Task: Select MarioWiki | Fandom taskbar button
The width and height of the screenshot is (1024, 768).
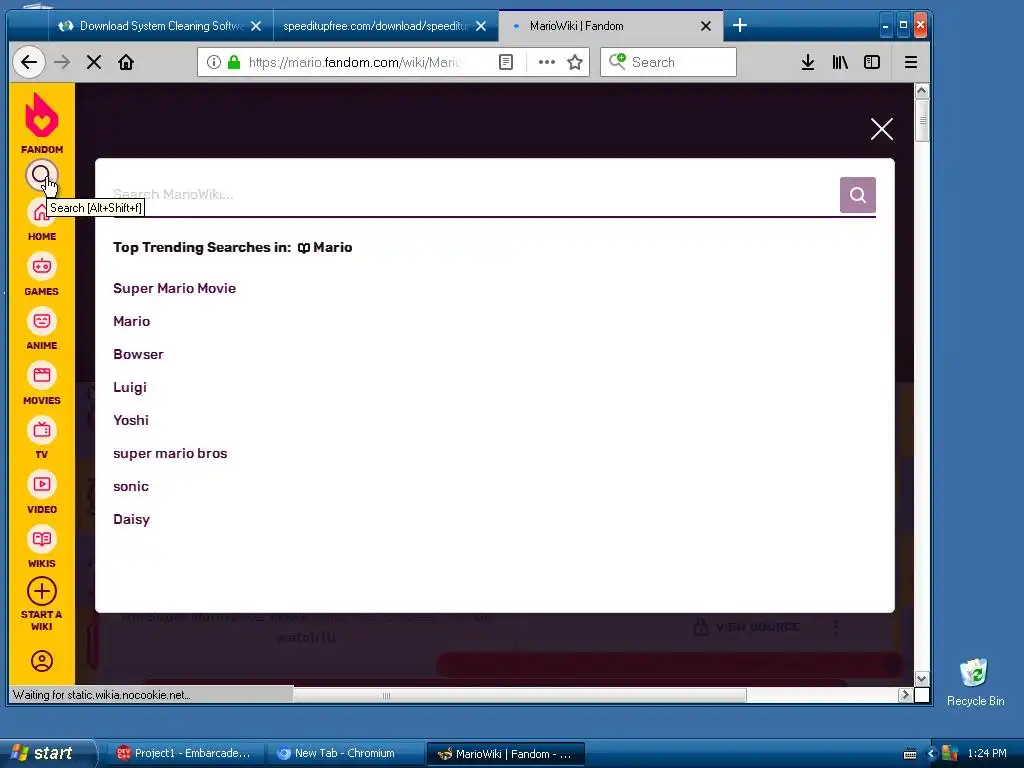Action: click(x=505, y=754)
